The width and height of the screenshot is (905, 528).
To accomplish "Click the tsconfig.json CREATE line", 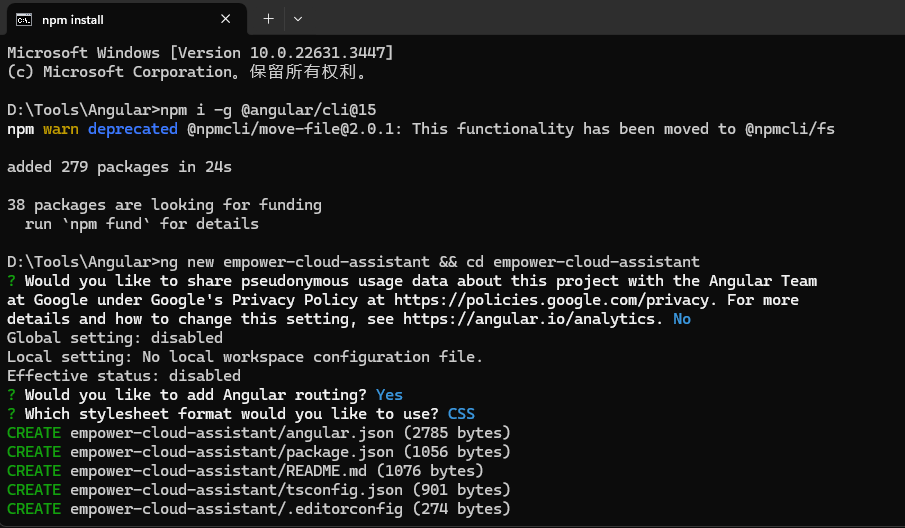I will click(258, 490).
